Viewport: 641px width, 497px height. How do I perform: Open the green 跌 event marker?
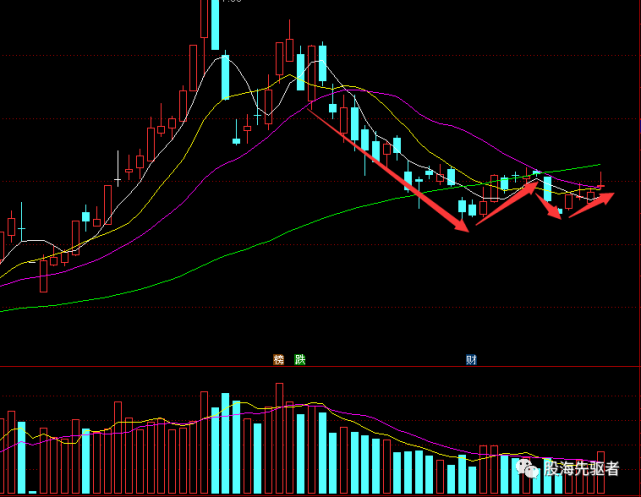coord(300,360)
